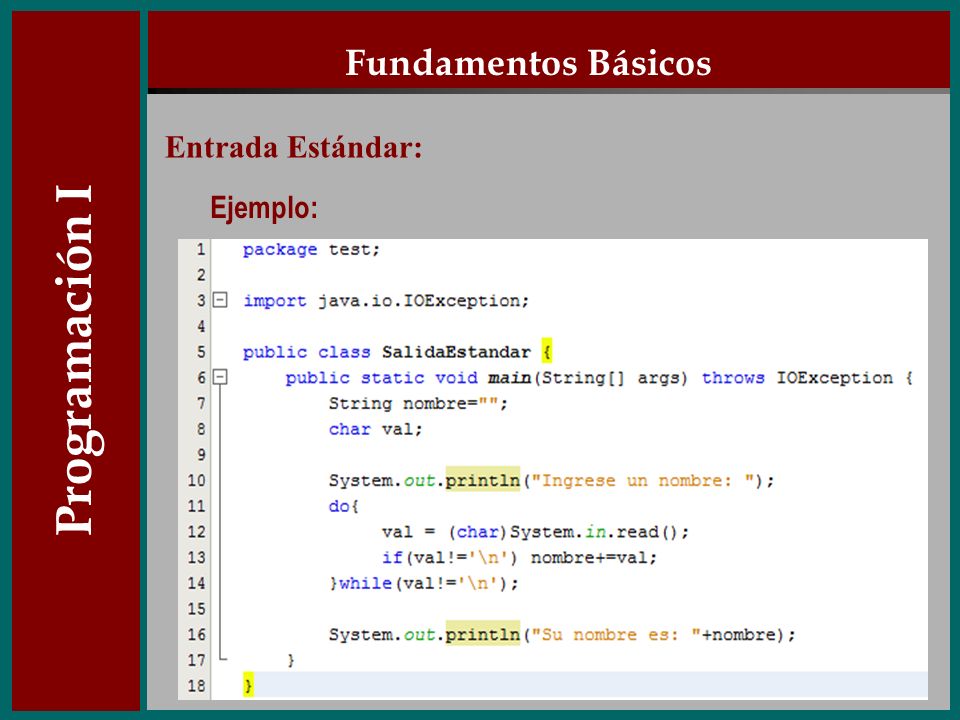
Task: Click 'import java.io.IOException;' statement
Action: click(386, 301)
